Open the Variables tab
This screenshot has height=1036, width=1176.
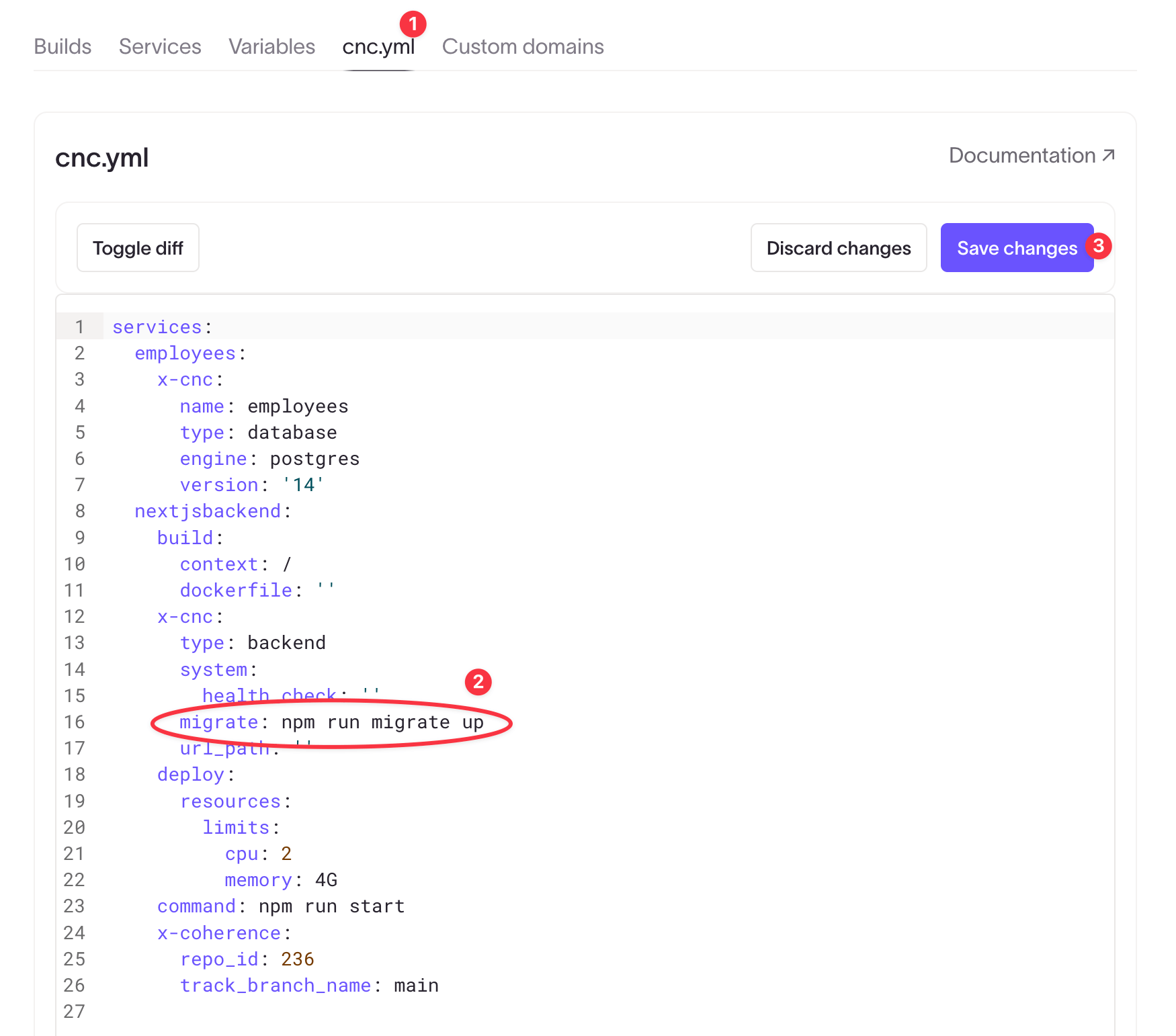pos(271,46)
